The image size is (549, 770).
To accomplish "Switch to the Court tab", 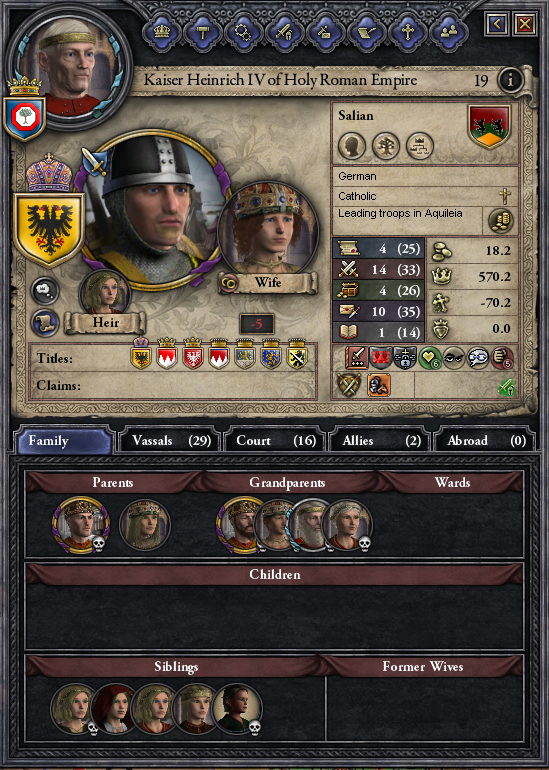I will 275,440.
